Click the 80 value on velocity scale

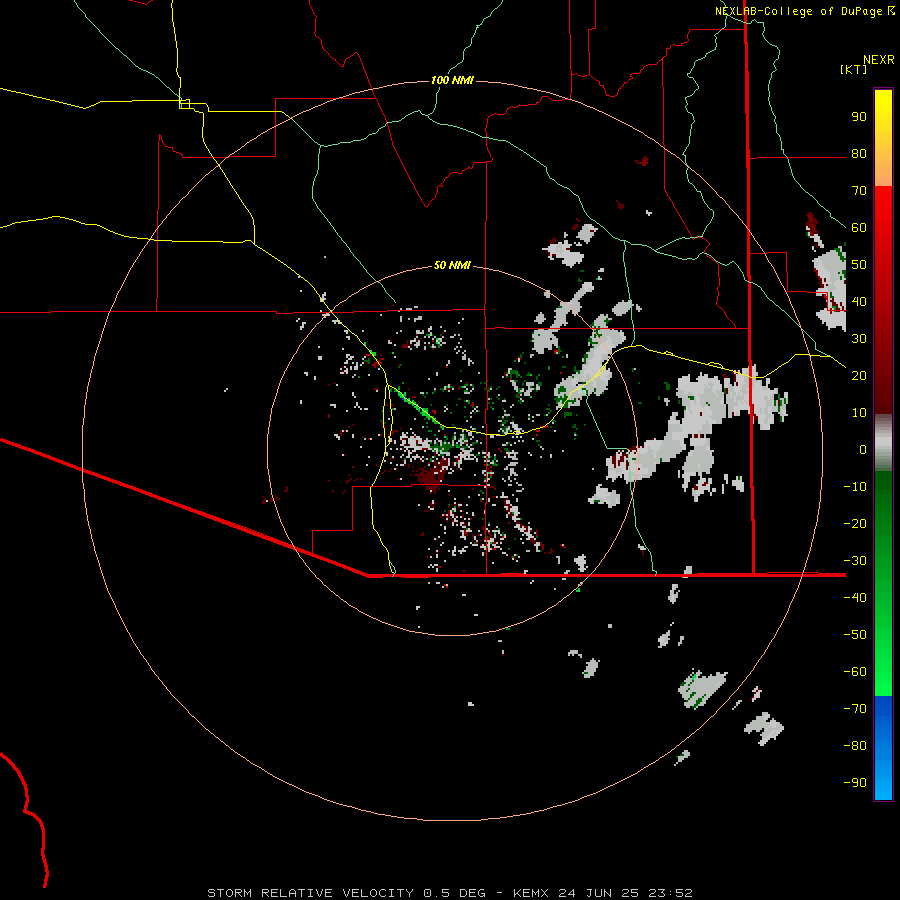859,154
